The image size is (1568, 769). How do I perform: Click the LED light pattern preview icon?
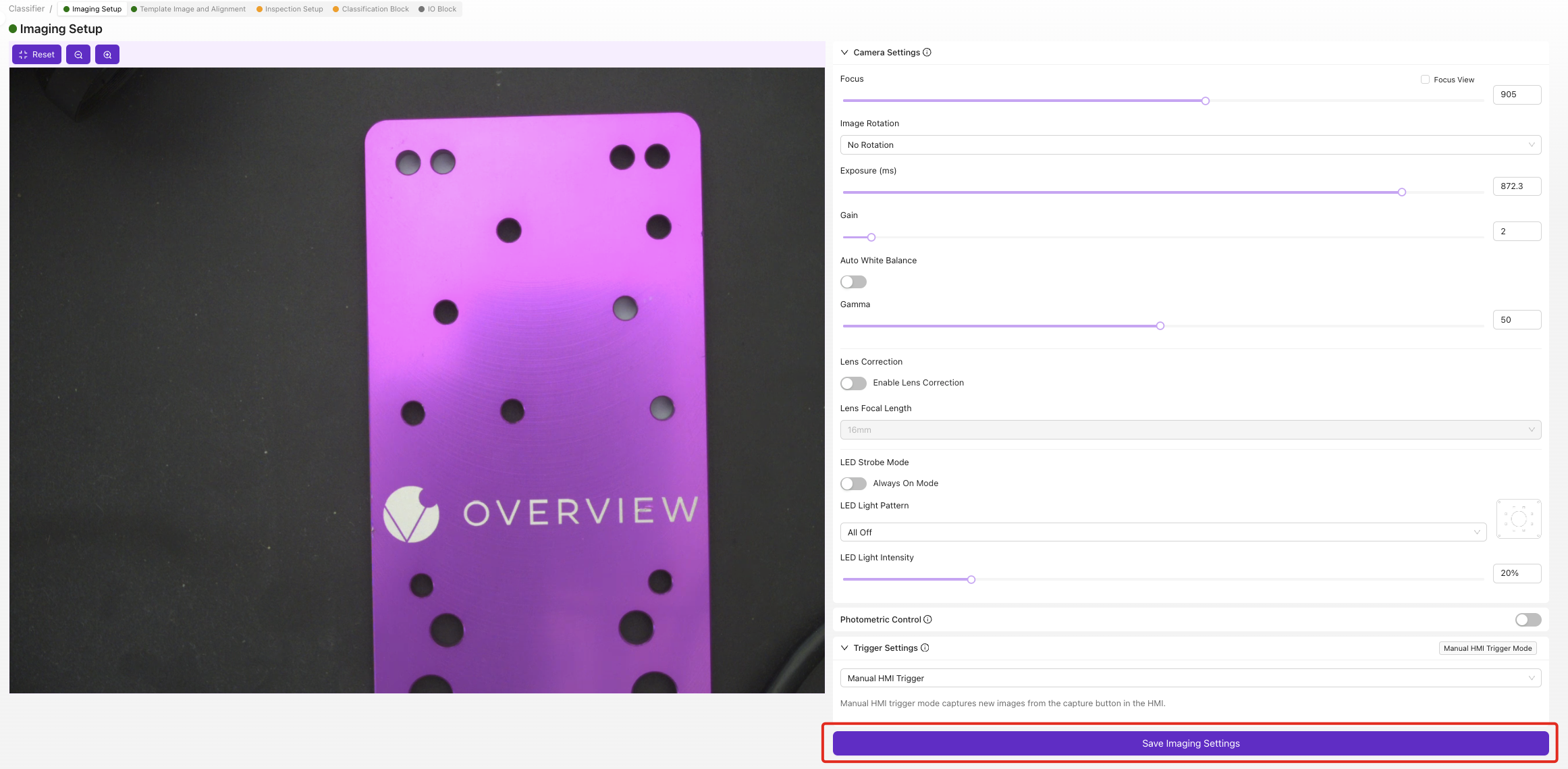[x=1519, y=519]
